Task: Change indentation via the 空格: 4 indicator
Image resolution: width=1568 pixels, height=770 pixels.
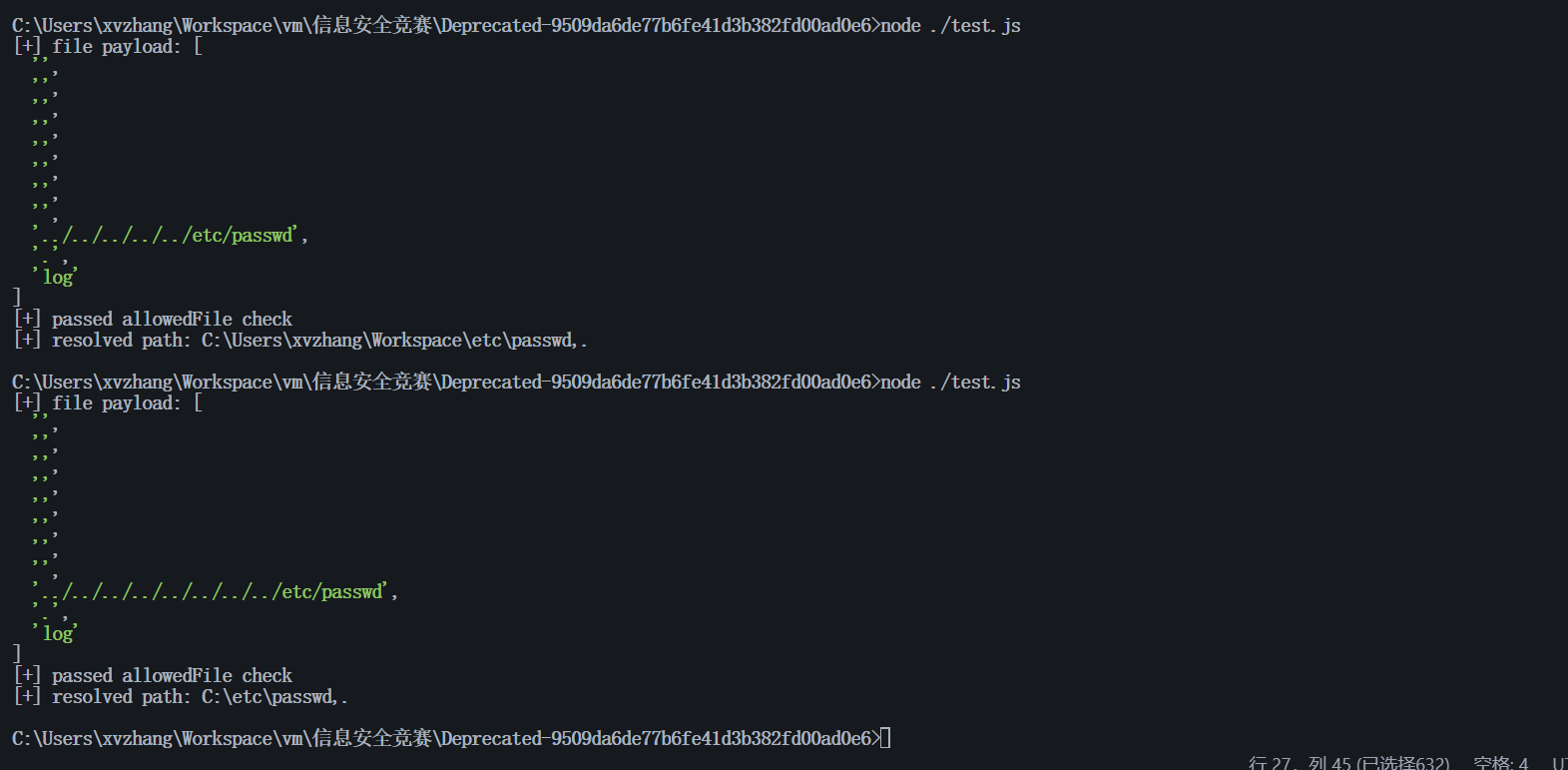Action: (1500, 763)
